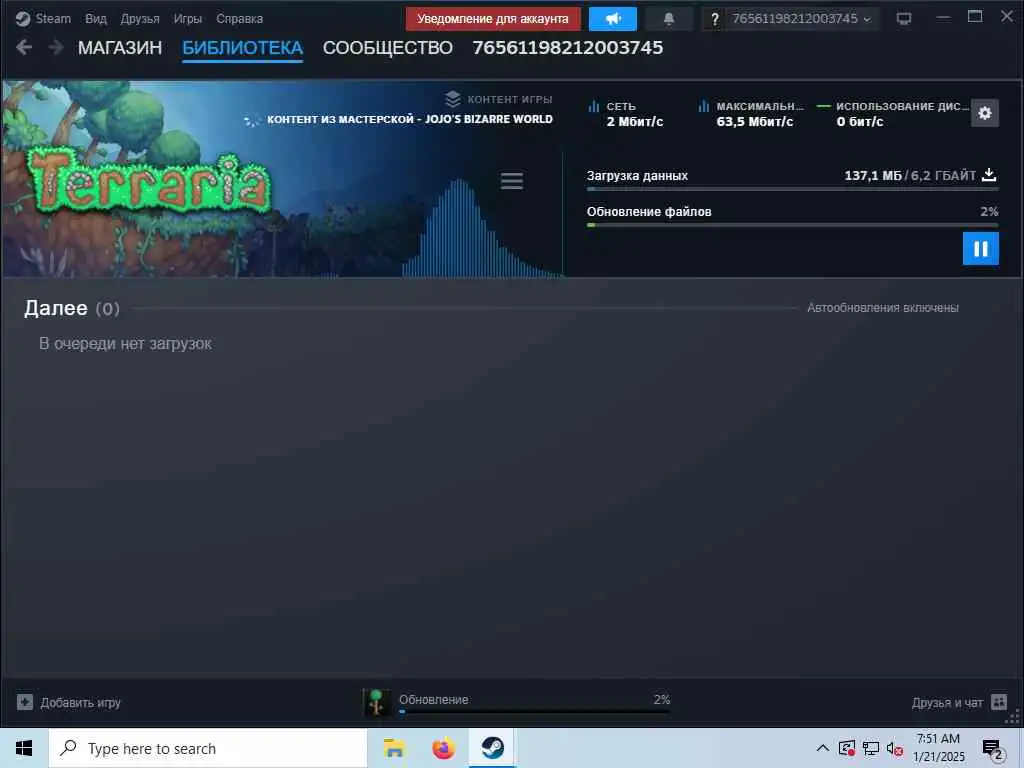1024x768 pixels.
Task: Click the Обновление файлов progress bar
Action: [792, 225]
